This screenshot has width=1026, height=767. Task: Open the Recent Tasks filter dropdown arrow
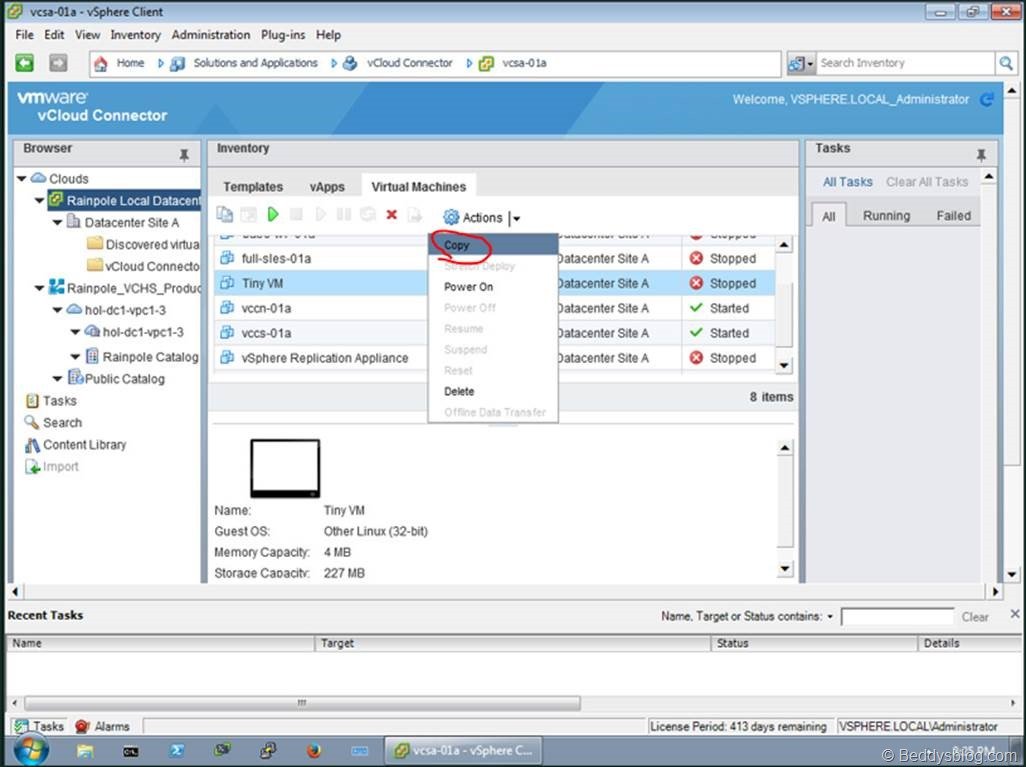coord(830,616)
